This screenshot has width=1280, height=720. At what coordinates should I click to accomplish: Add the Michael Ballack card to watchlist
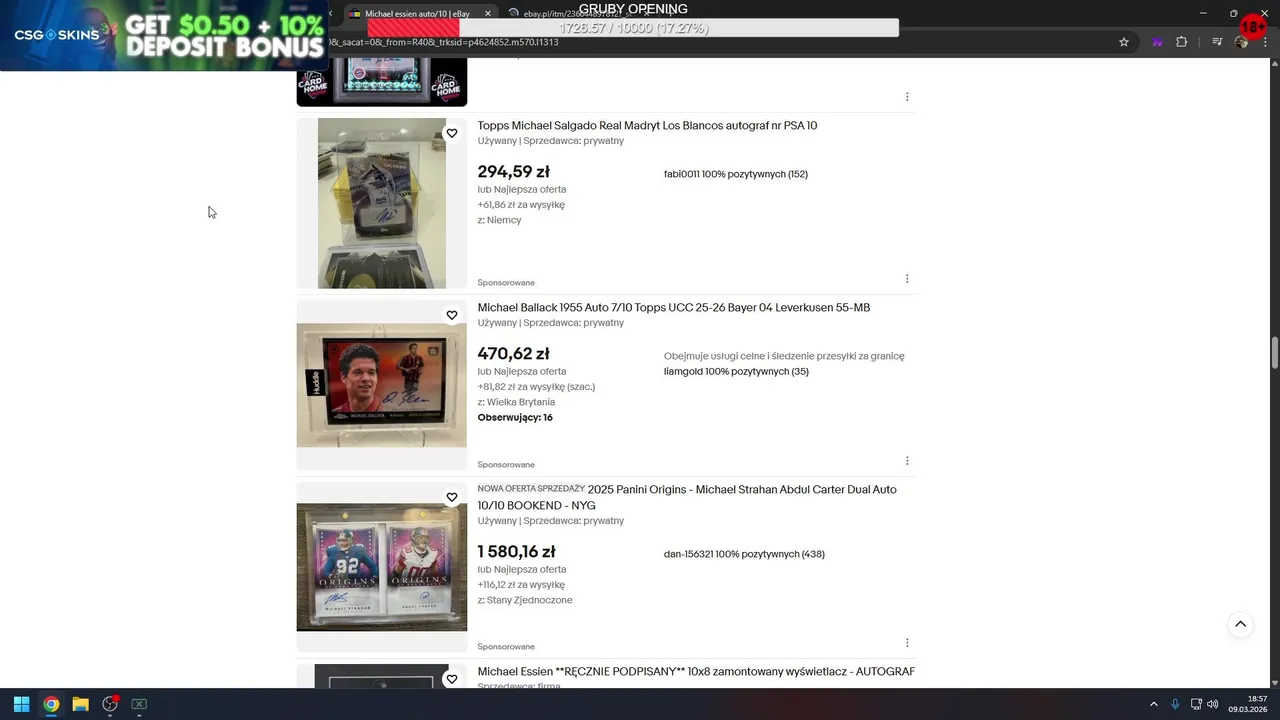(x=452, y=315)
